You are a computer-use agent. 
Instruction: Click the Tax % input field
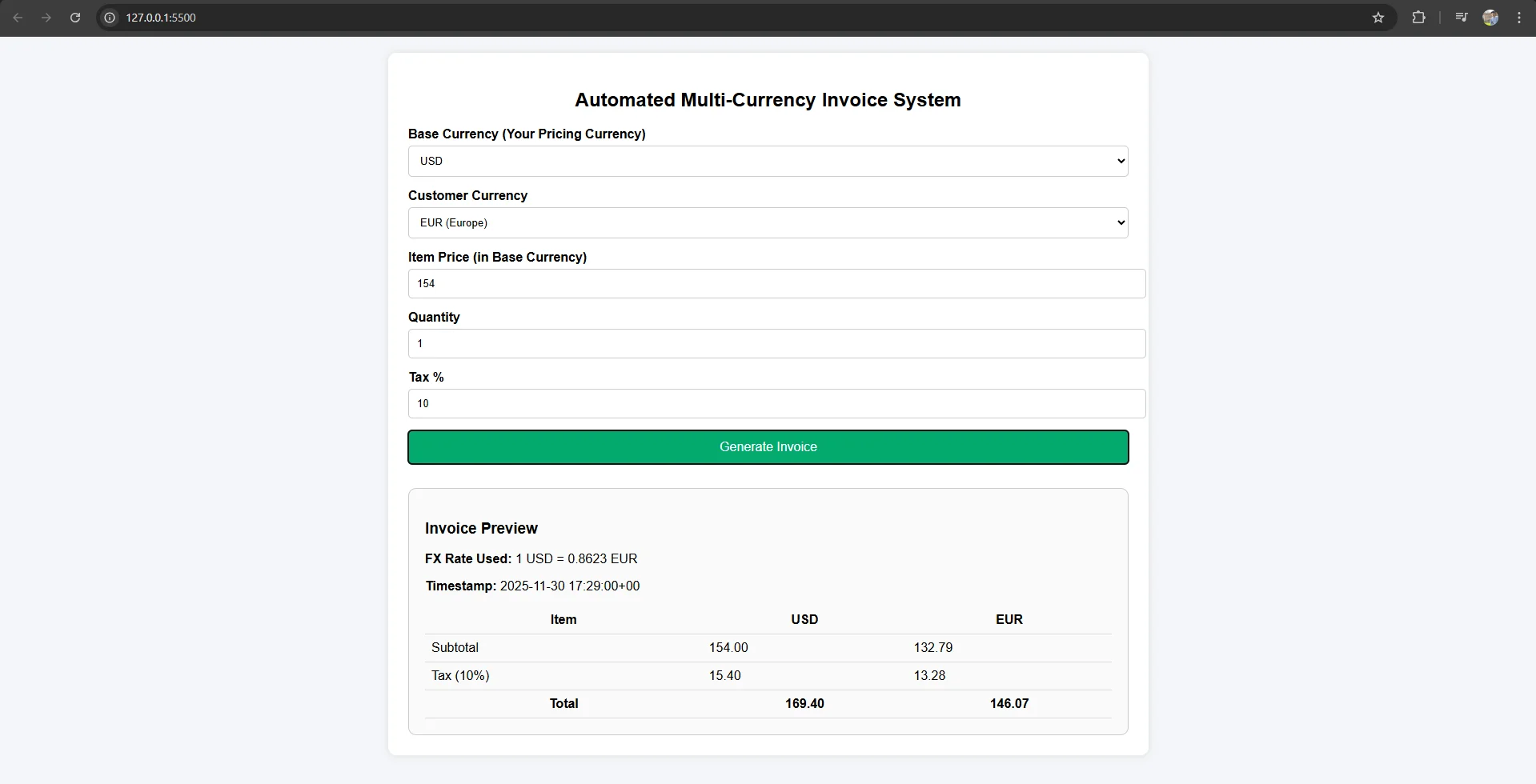click(776, 404)
